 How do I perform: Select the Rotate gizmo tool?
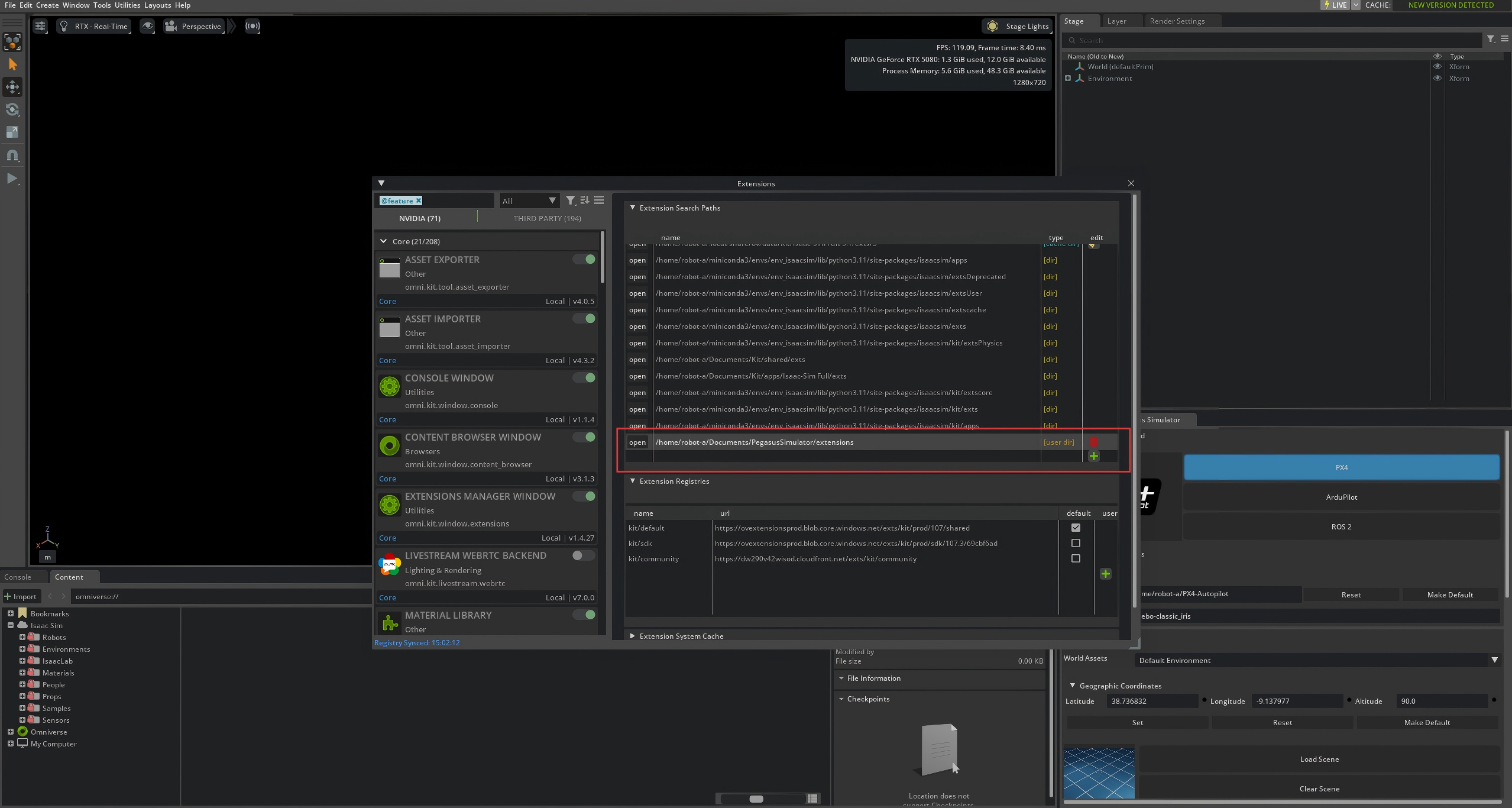[x=12, y=109]
